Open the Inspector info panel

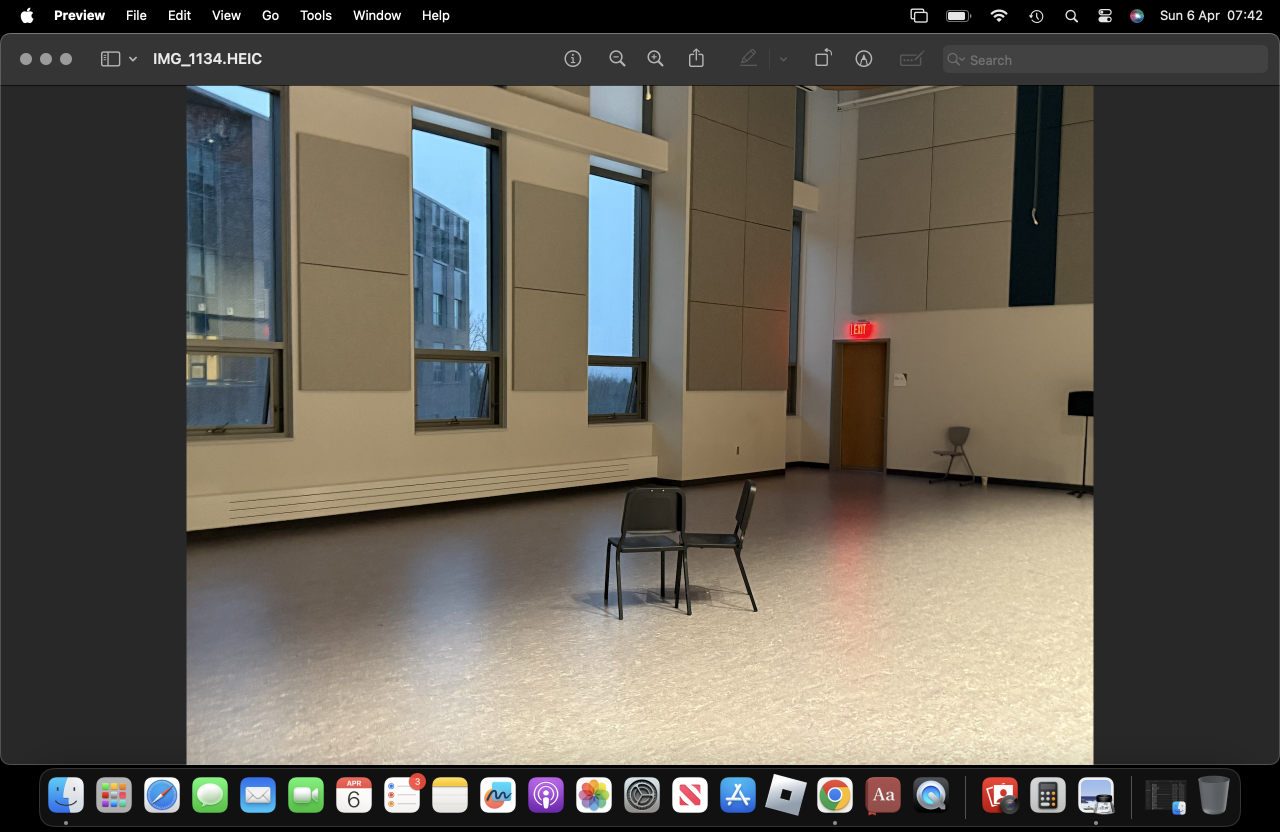(x=573, y=59)
